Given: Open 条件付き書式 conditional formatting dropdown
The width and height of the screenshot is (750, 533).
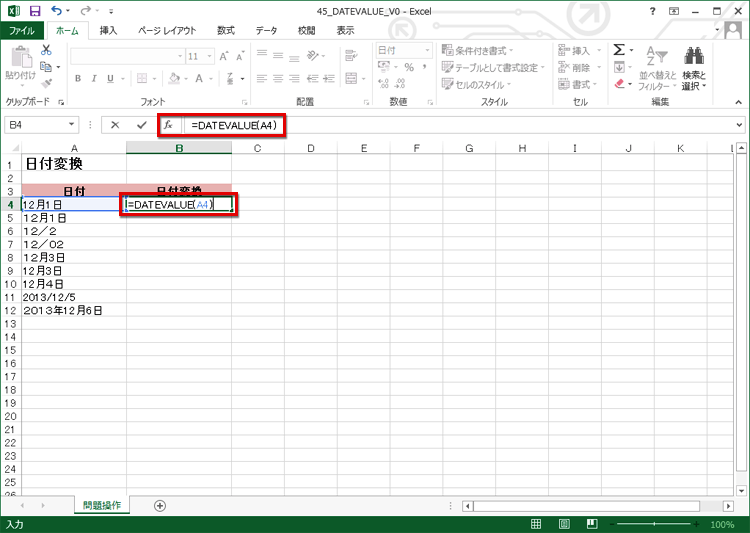Looking at the screenshot, I should coord(477,50).
